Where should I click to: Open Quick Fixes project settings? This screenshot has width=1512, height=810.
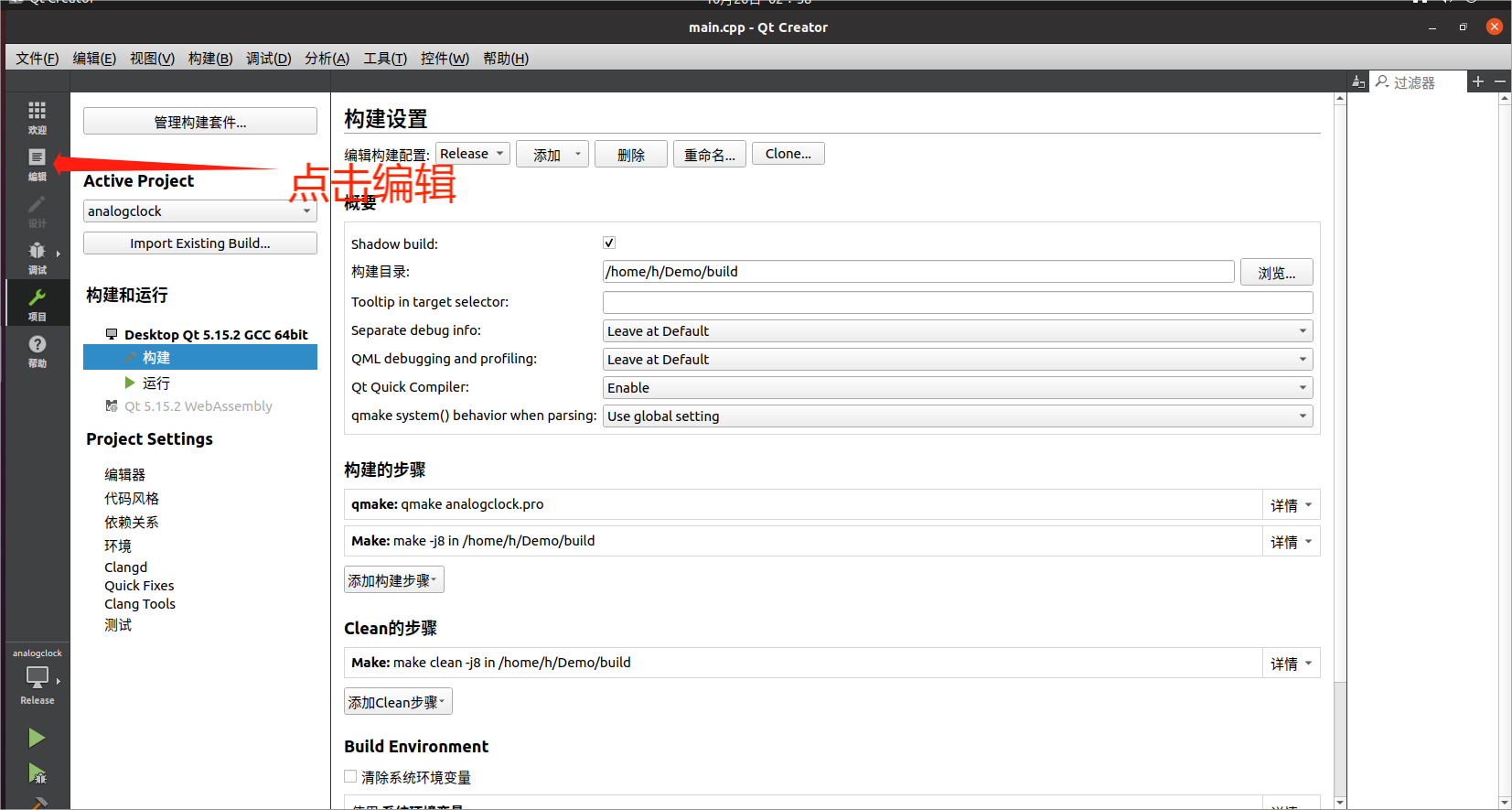click(x=139, y=586)
